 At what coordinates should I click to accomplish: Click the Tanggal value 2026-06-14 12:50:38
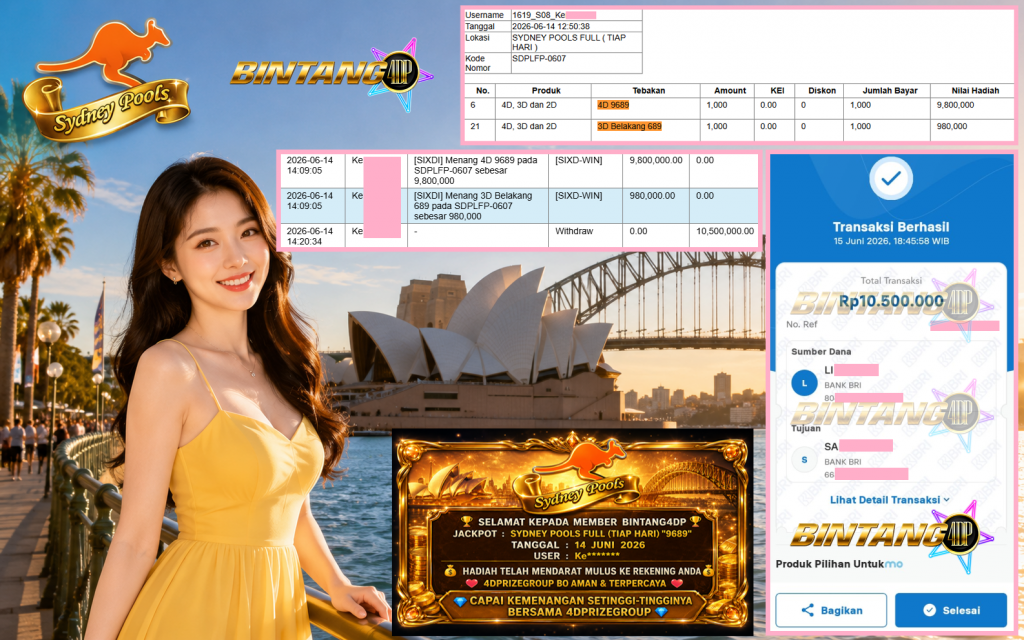pyautogui.click(x=551, y=26)
